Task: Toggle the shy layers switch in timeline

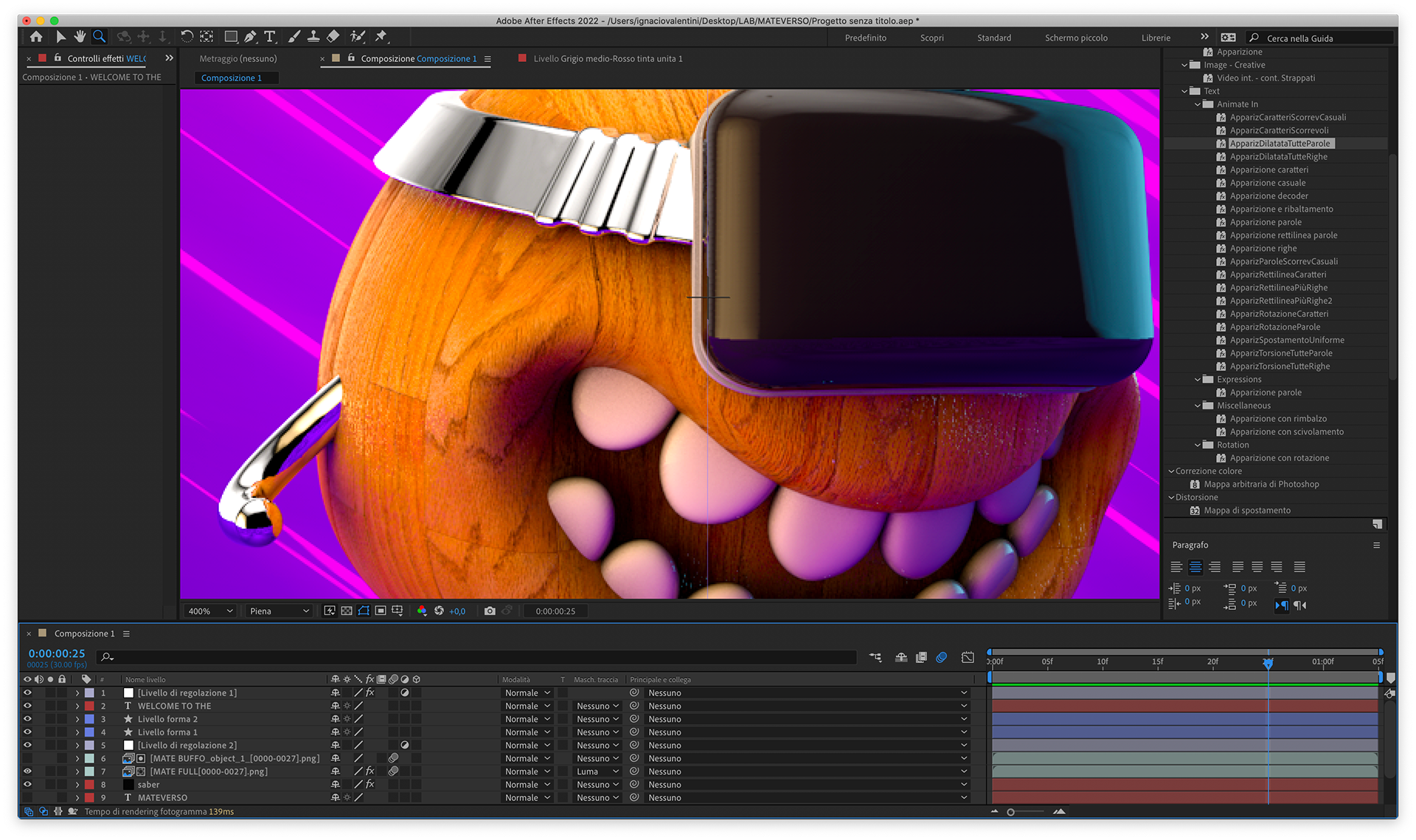Action: (900, 657)
